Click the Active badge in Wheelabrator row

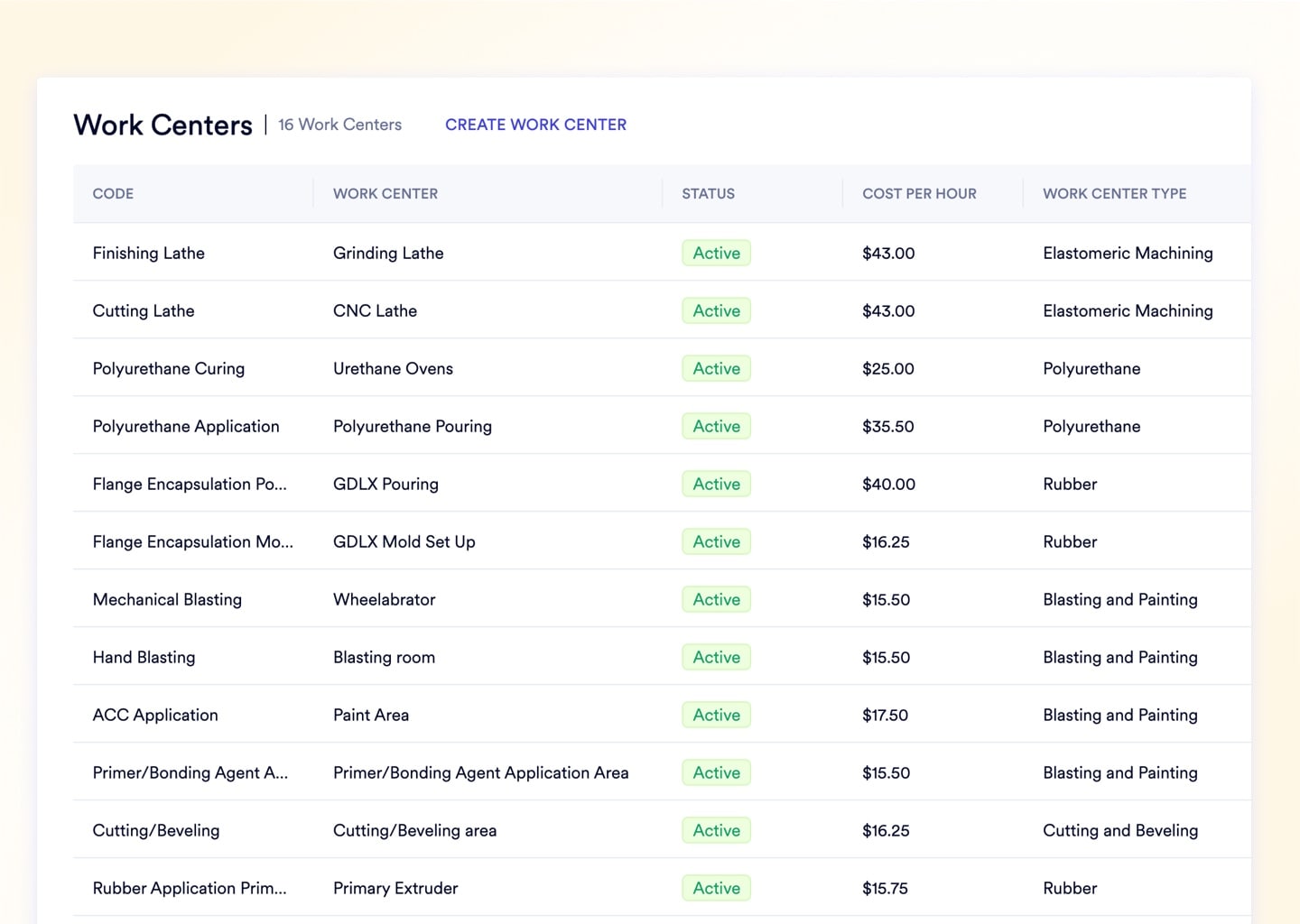click(716, 599)
